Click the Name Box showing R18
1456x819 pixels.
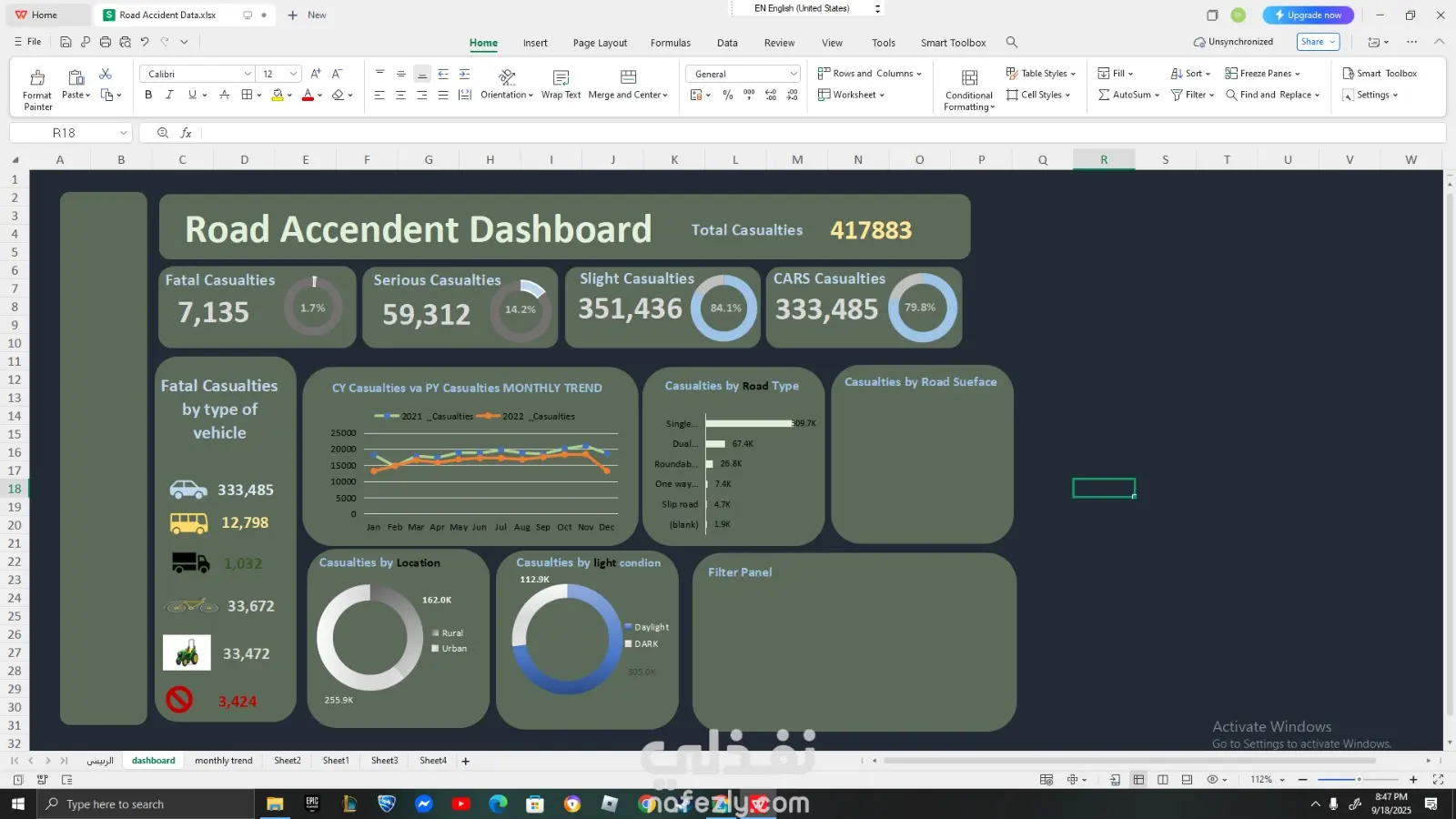pyautogui.click(x=64, y=133)
